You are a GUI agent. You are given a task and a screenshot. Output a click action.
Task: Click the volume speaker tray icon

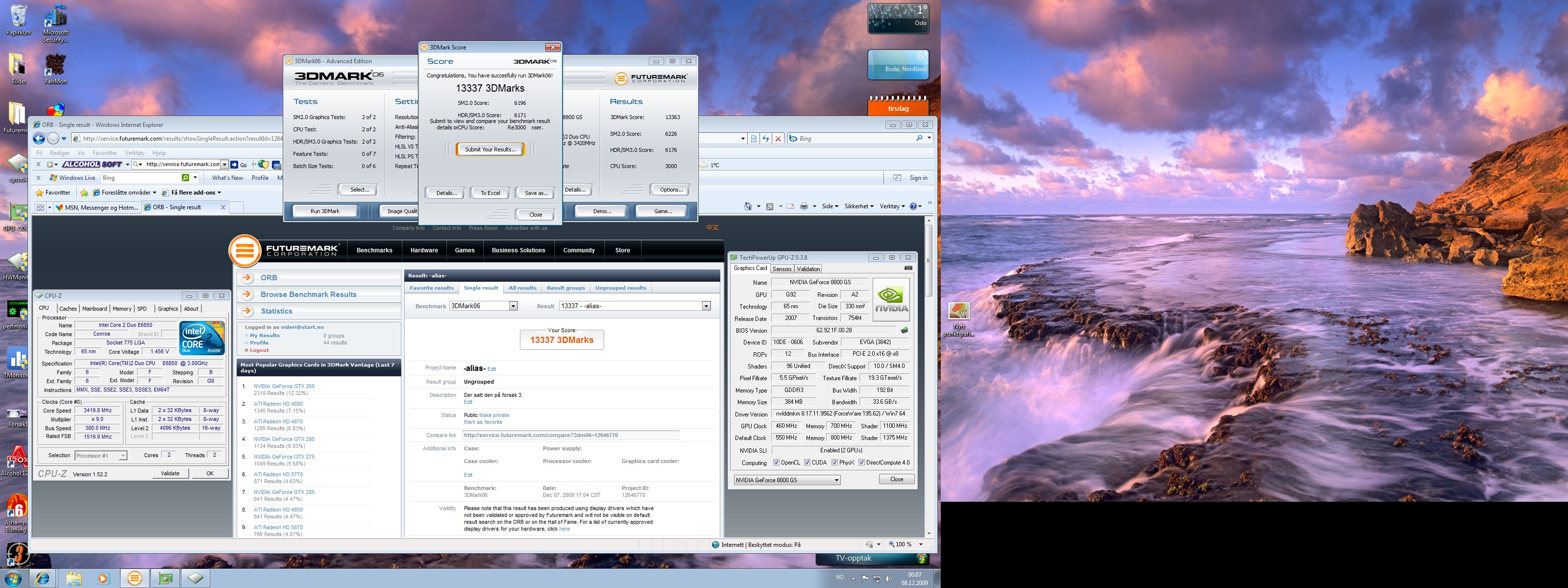[888, 578]
